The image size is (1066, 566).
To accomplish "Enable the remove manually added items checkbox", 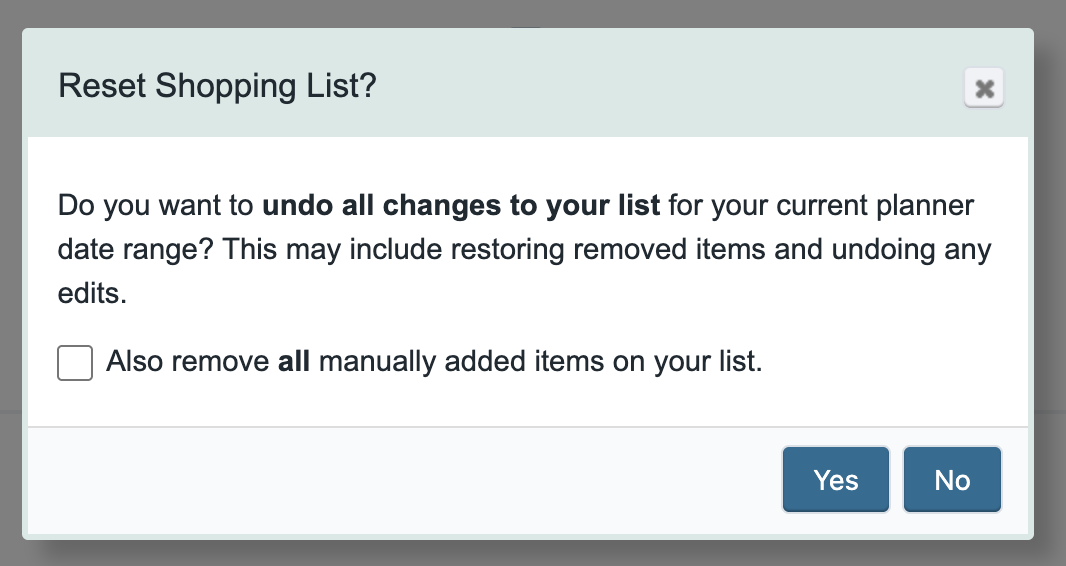I will pos(75,362).
